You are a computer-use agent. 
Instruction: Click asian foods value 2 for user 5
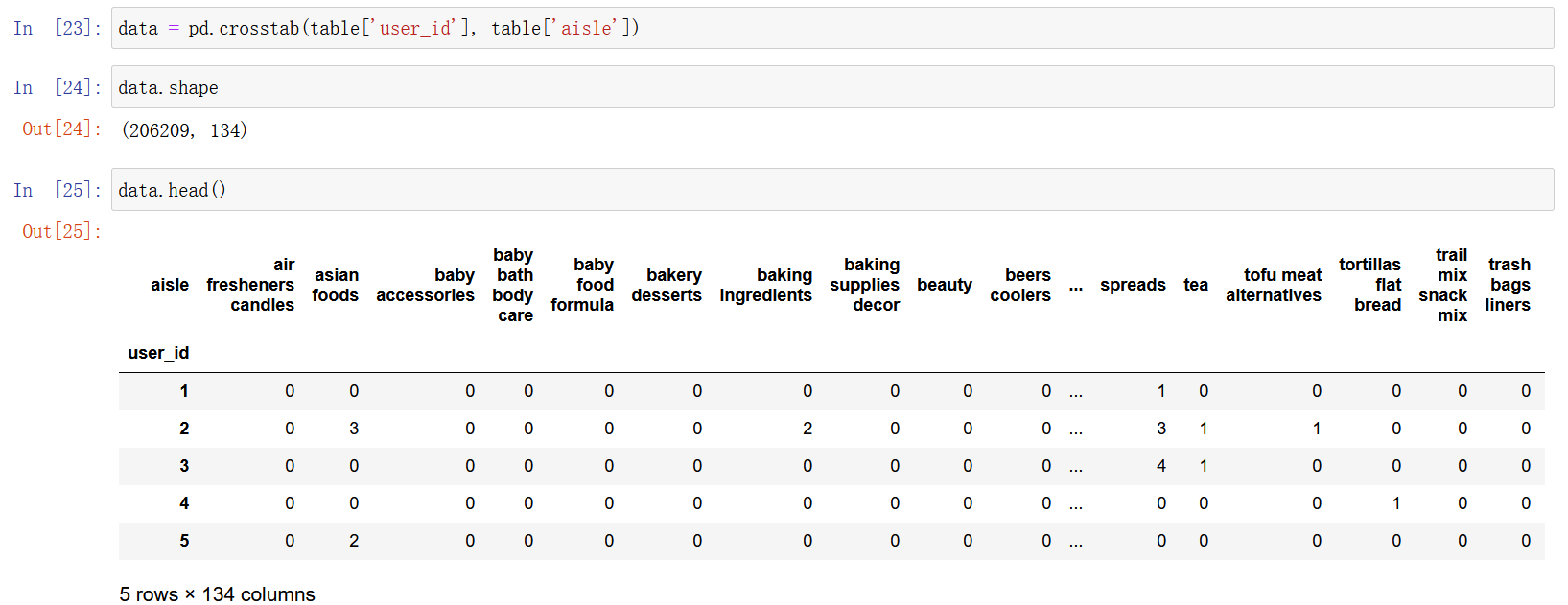[354, 541]
